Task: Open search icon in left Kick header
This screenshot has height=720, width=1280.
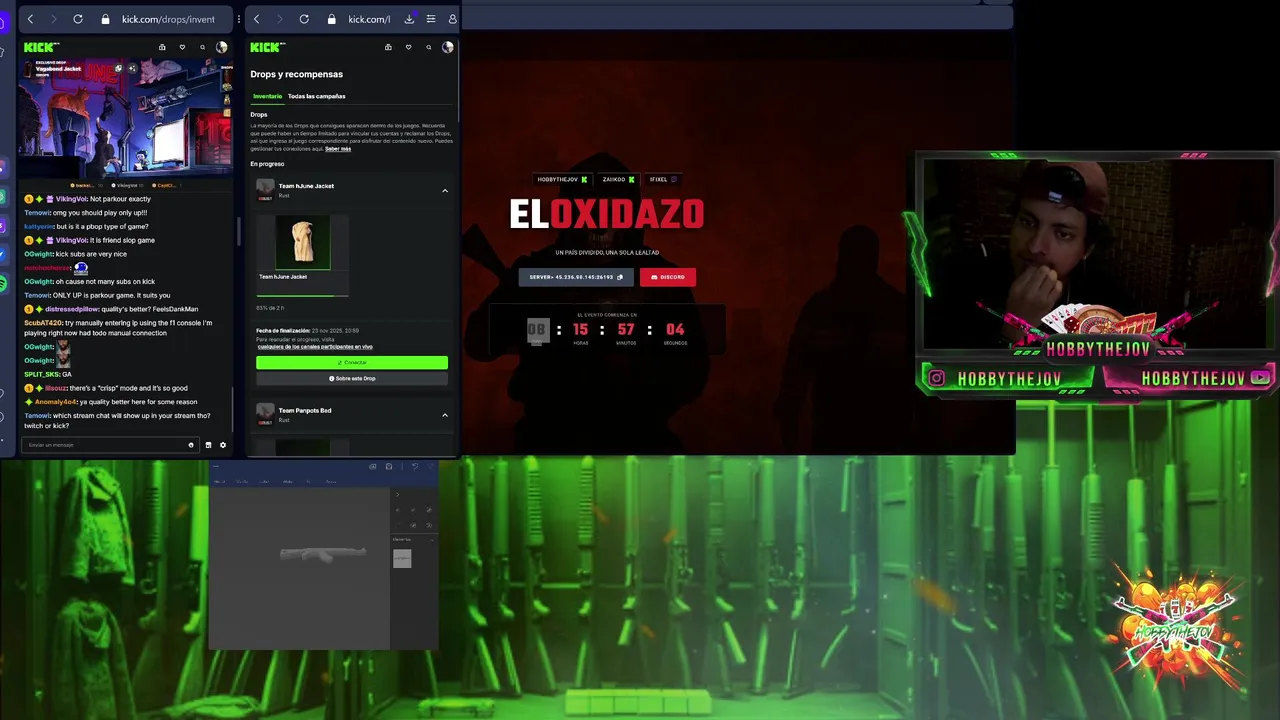Action: [202, 47]
